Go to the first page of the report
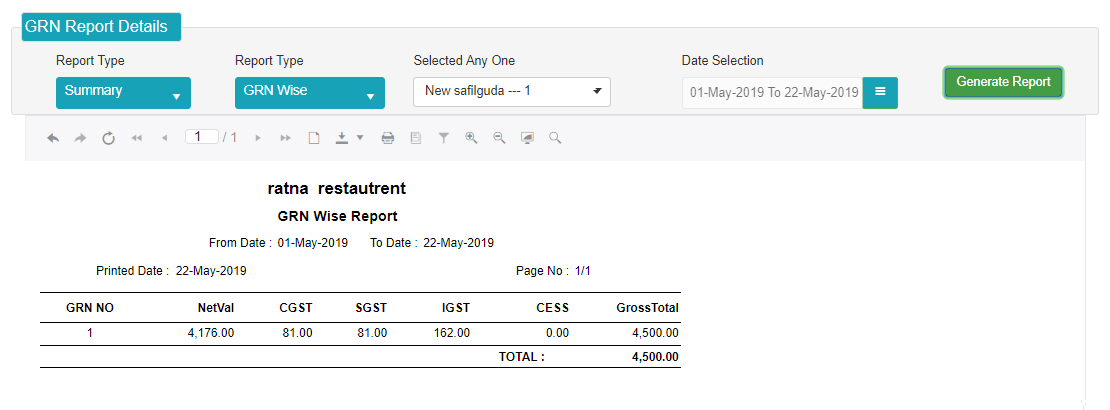Viewport: 1110px width, 410px height. click(x=137, y=138)
